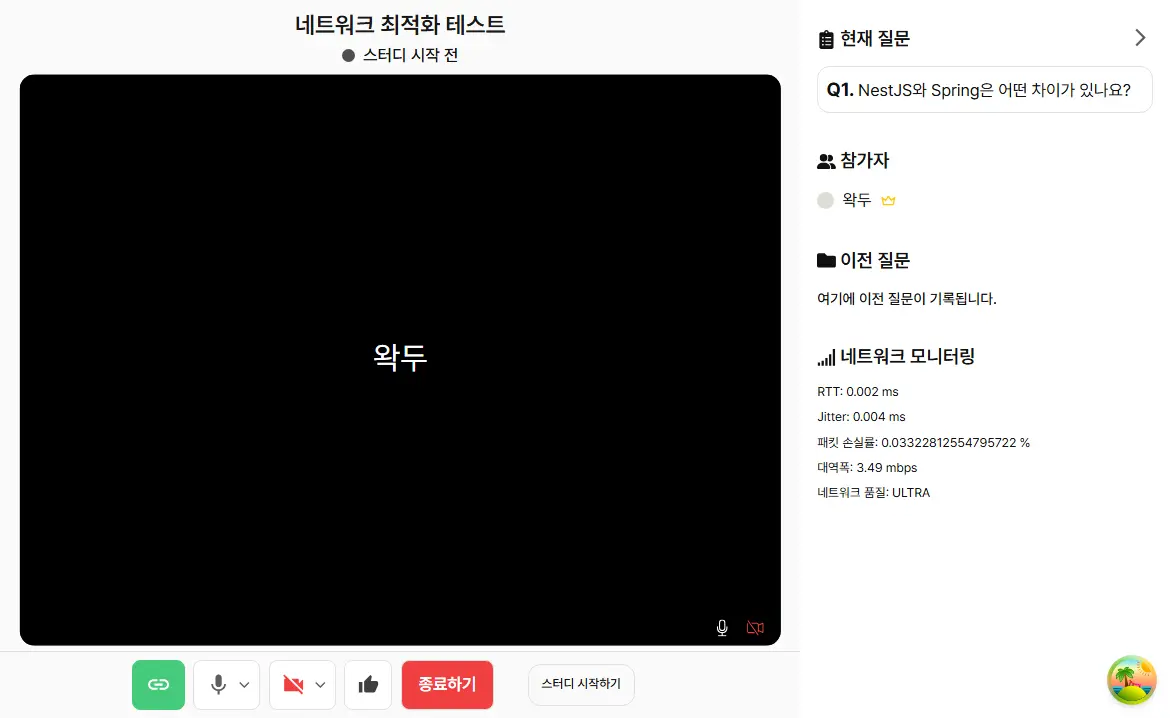Send a thumbs-up reaction
The width and height of the screenshot is (1170, 718).
[368, 684]
